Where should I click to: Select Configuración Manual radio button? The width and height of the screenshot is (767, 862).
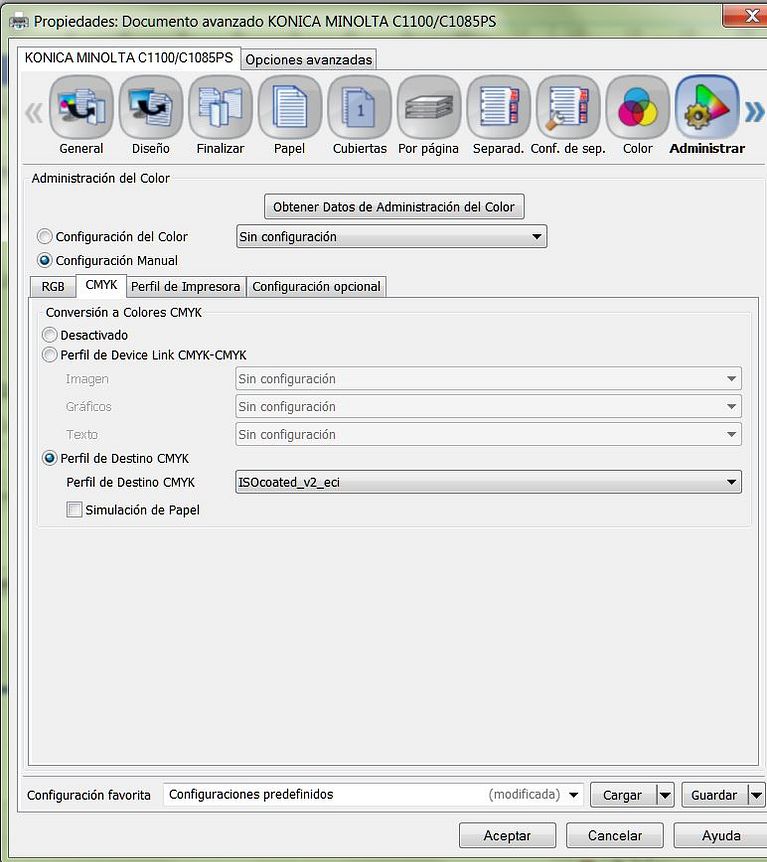coord(45,260)
